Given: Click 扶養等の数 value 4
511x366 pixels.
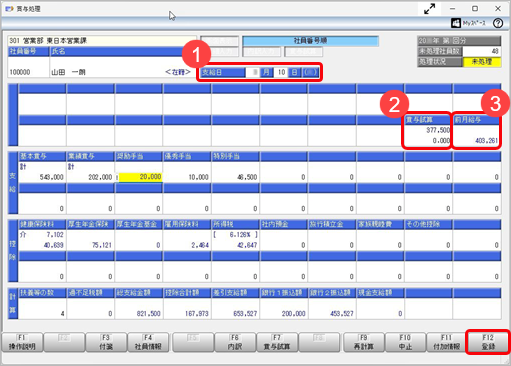Looking at the screenshot, I should point(62,314).
